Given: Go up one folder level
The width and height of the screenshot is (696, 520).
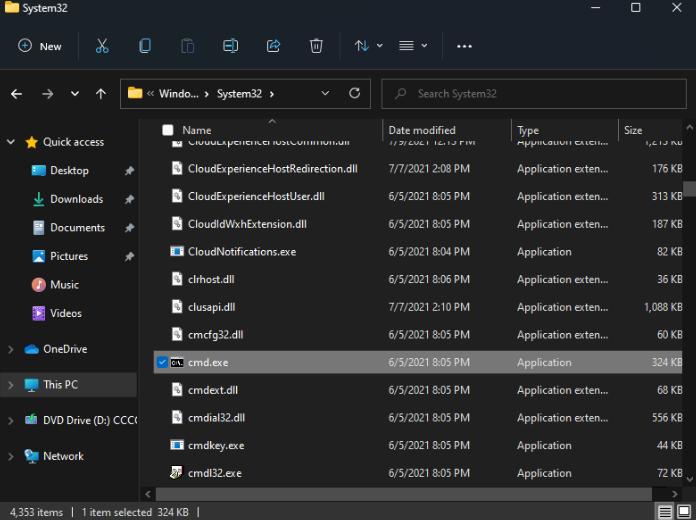Looking at the screenshot, I should click(x=101, y=94).
